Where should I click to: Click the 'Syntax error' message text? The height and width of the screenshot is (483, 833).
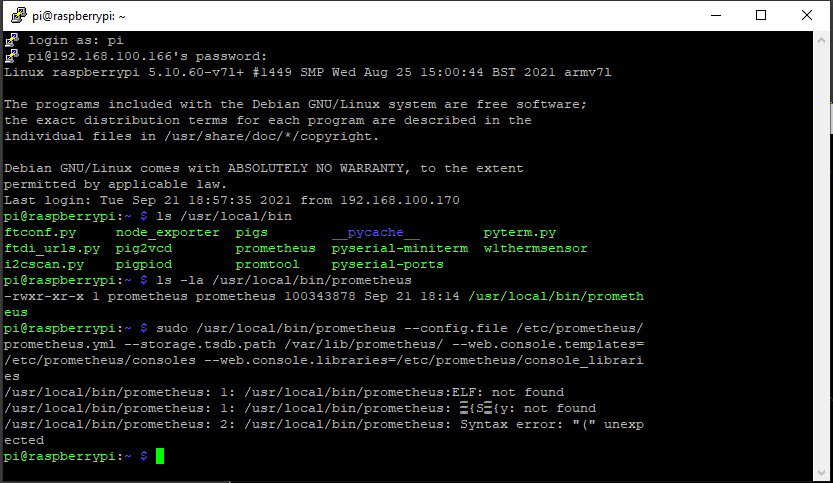(499, 424)
